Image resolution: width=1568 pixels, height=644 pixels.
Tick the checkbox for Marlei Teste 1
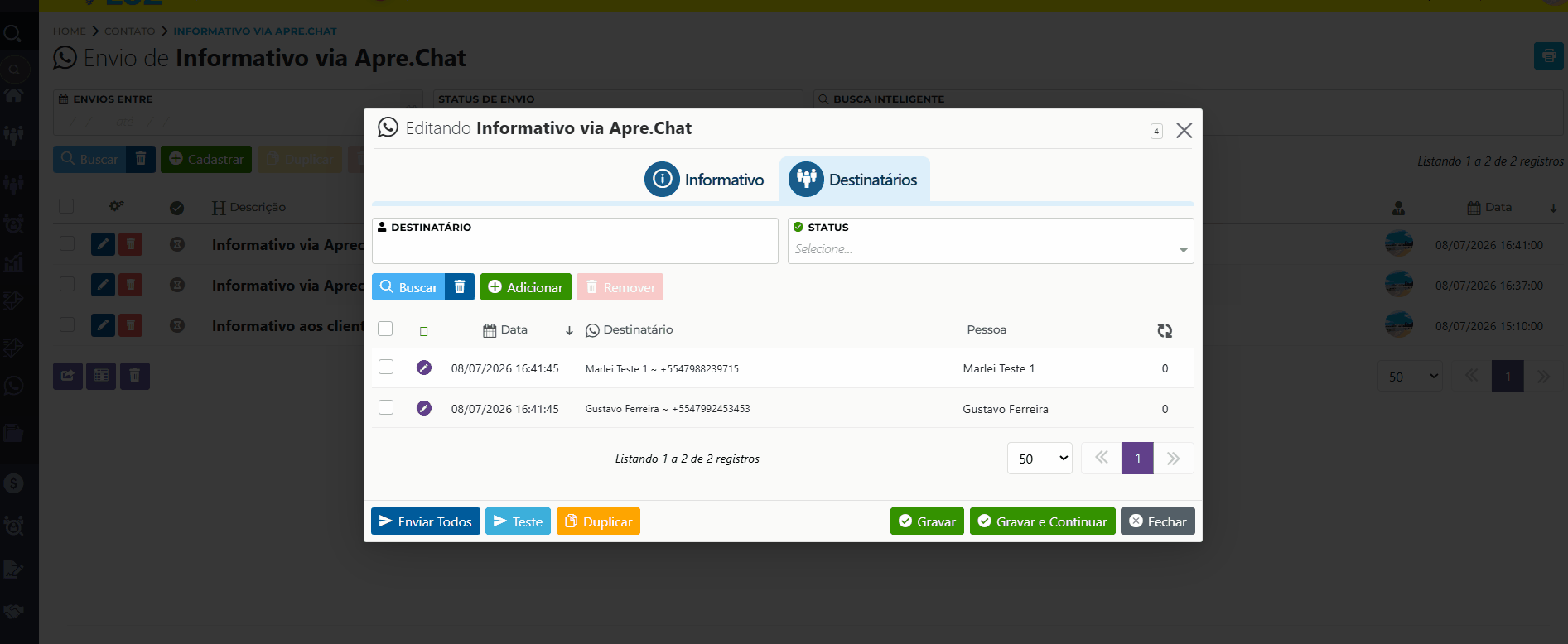(x=386, y=367)
